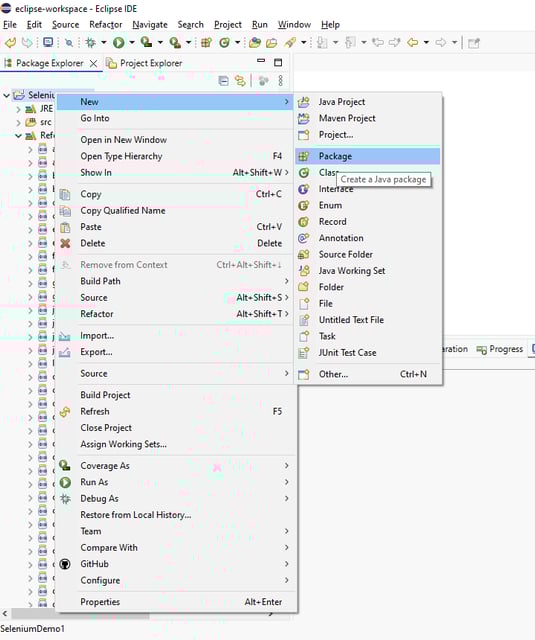Click the Link with Editor icon

[x=240, y=81]
